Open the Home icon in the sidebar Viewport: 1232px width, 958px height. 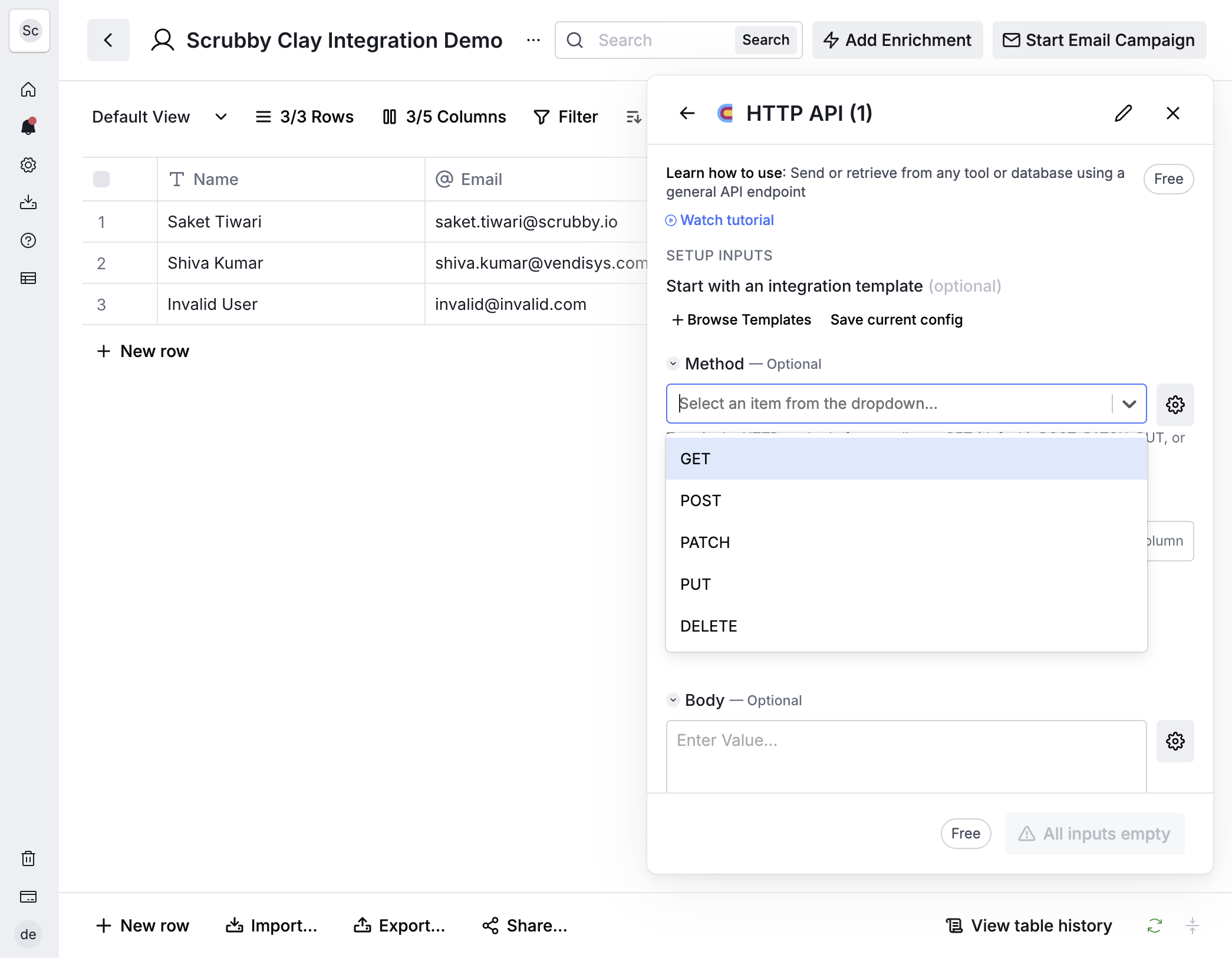click(28, 90)
